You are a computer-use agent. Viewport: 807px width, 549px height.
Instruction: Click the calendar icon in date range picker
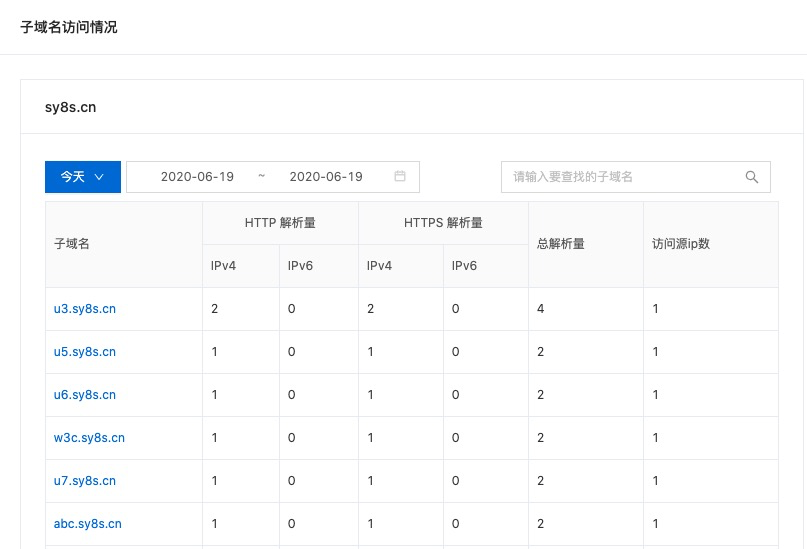pyautogui.click(x=400, y=176)
